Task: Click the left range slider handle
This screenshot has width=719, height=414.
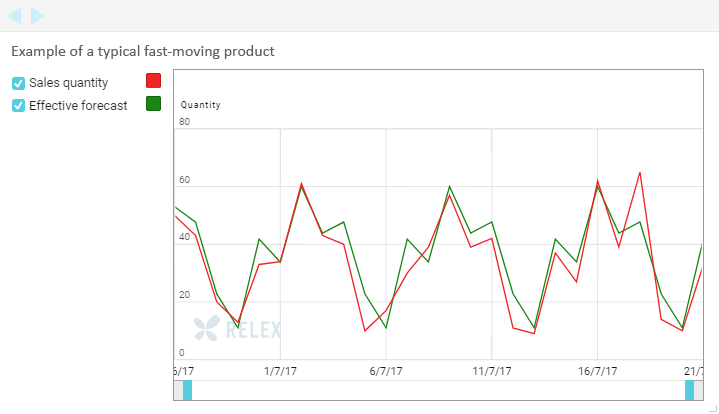Action: coord(187,390)
